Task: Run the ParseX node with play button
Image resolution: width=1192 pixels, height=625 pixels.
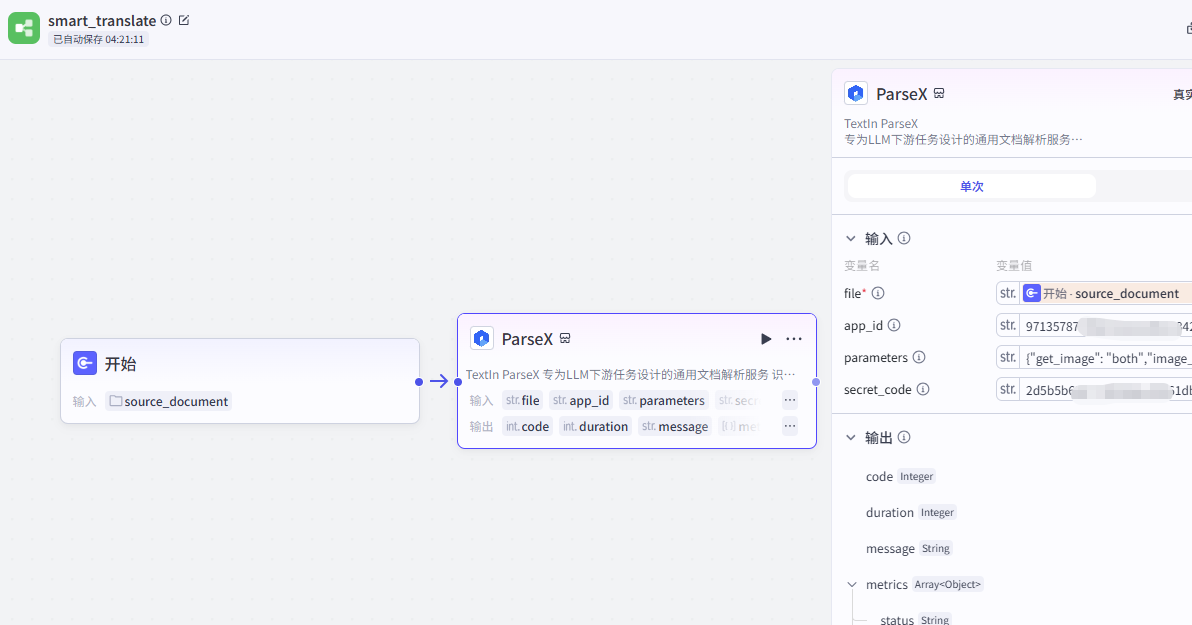Action: (766, 339)
